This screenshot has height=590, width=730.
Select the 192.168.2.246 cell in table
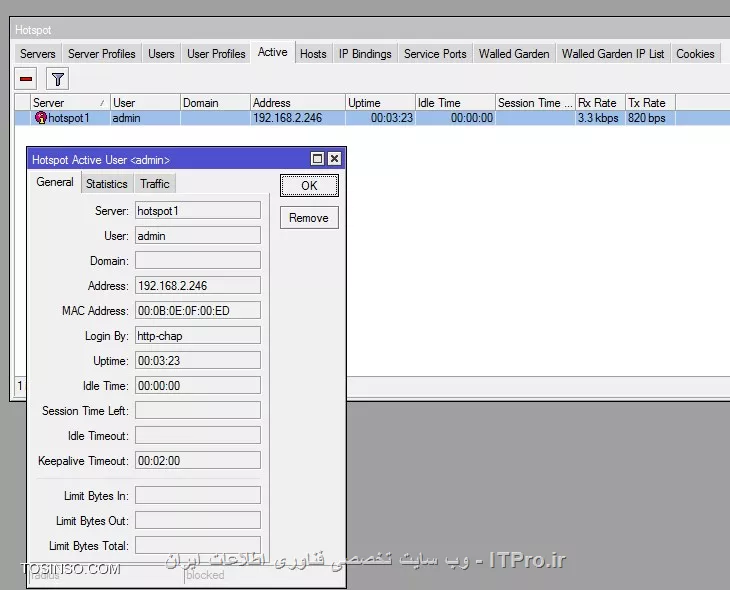[297, 118]
